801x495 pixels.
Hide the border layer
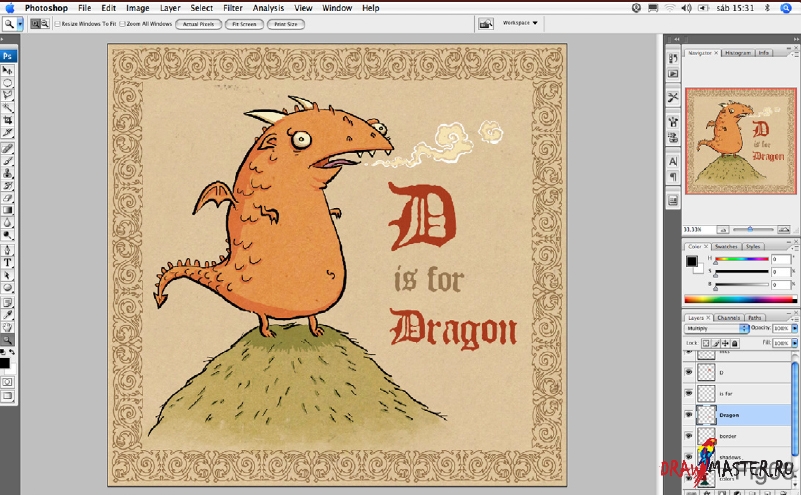(x=689, y=436)
